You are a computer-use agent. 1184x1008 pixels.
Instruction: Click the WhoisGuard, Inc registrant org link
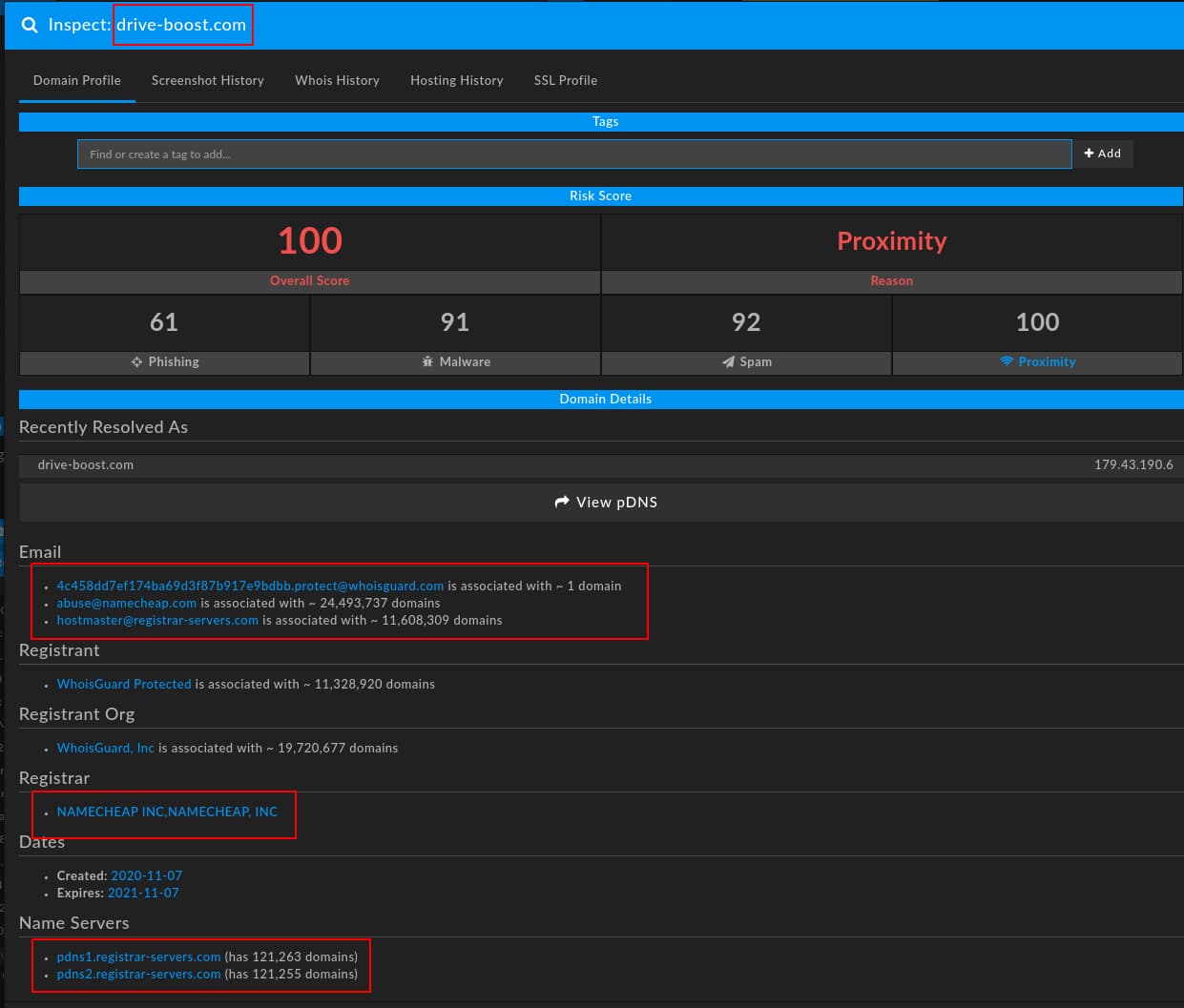[x=105, y=748]
